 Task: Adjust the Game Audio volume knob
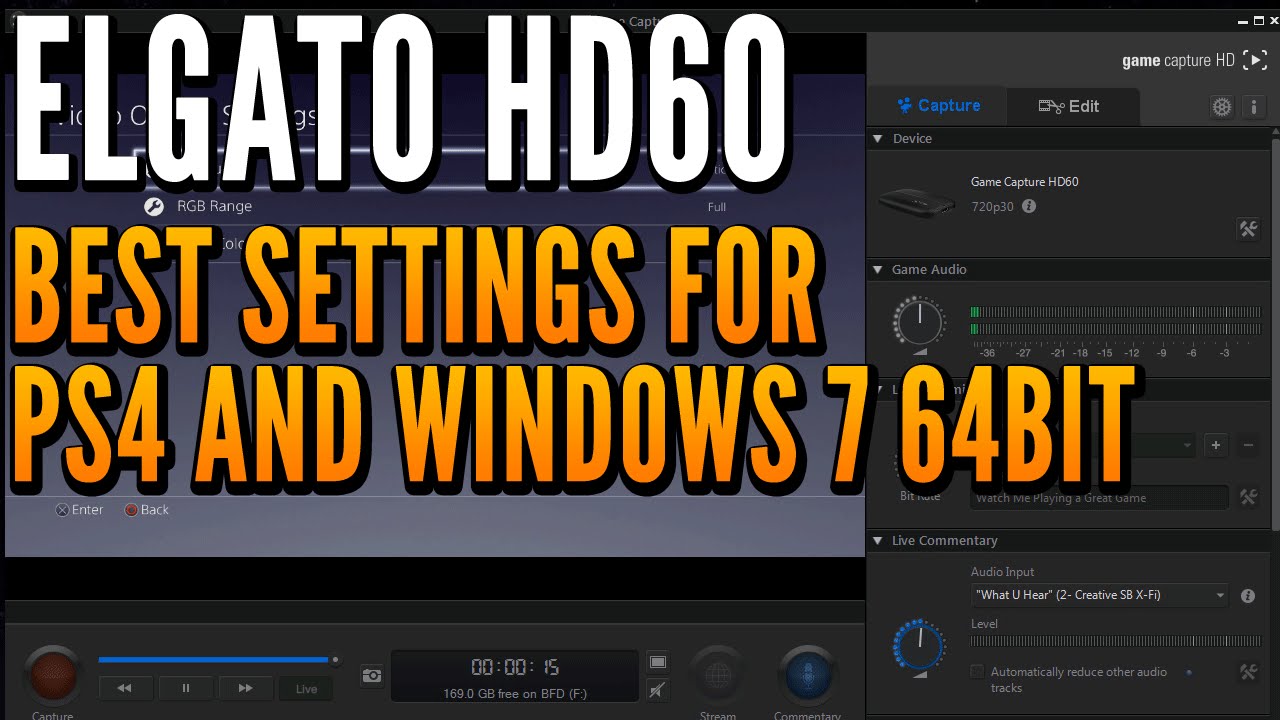[918, 322]
